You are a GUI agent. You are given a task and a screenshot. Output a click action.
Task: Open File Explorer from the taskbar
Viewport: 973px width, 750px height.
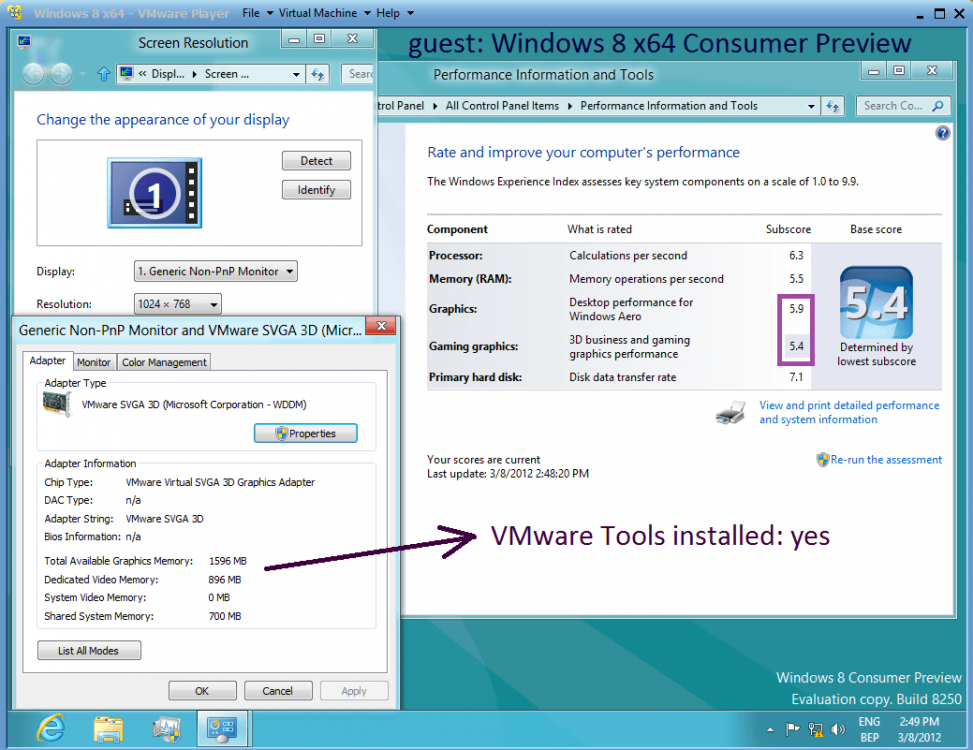click(x=109, y=728)
